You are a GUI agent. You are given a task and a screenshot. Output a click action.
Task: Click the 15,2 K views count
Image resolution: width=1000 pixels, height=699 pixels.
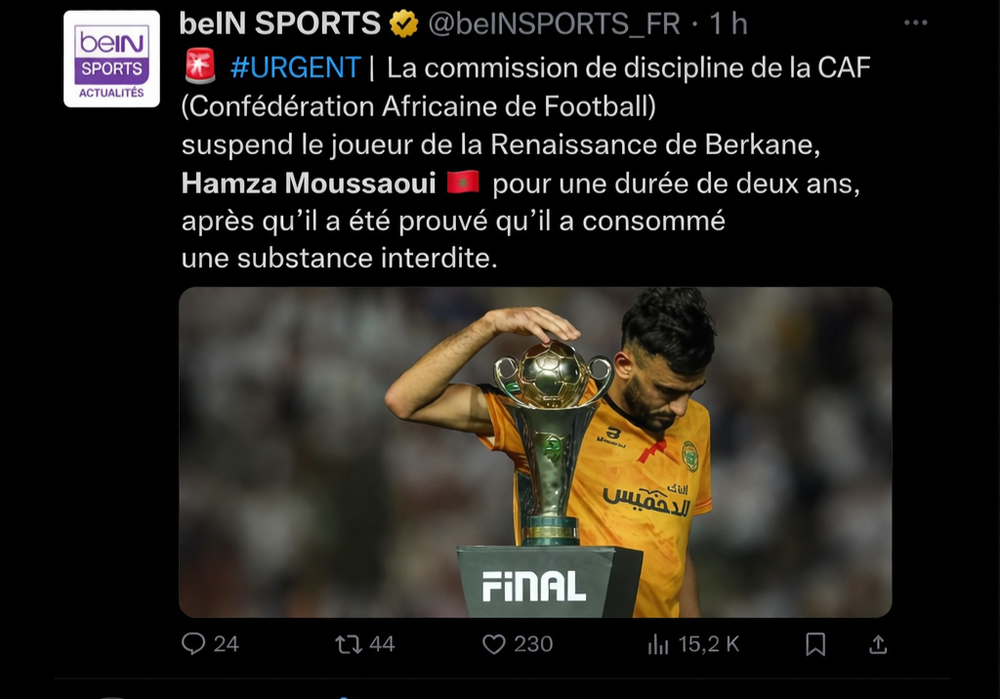(x=709, y=644)
